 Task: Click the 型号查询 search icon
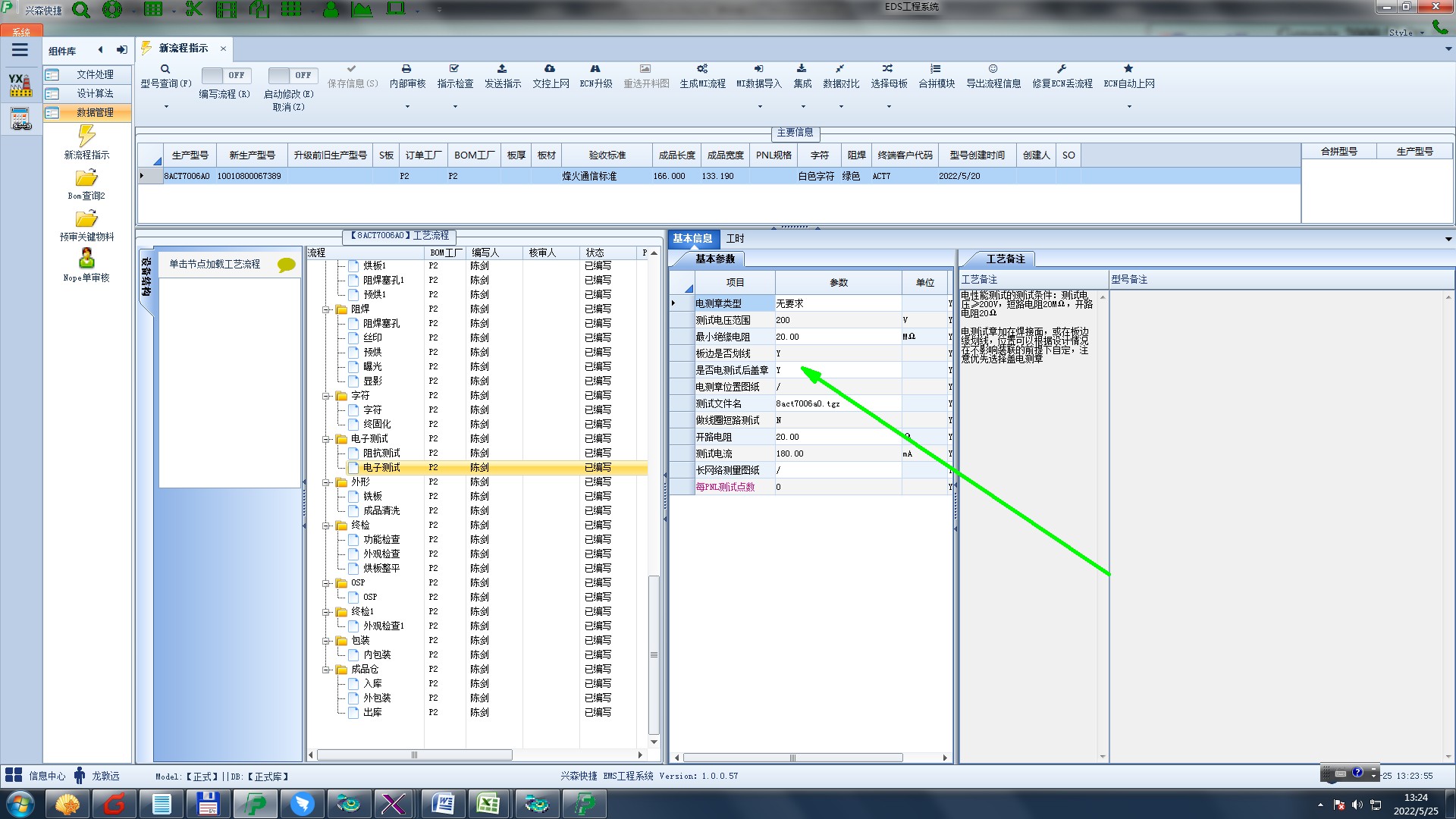[x=165, y=69]
